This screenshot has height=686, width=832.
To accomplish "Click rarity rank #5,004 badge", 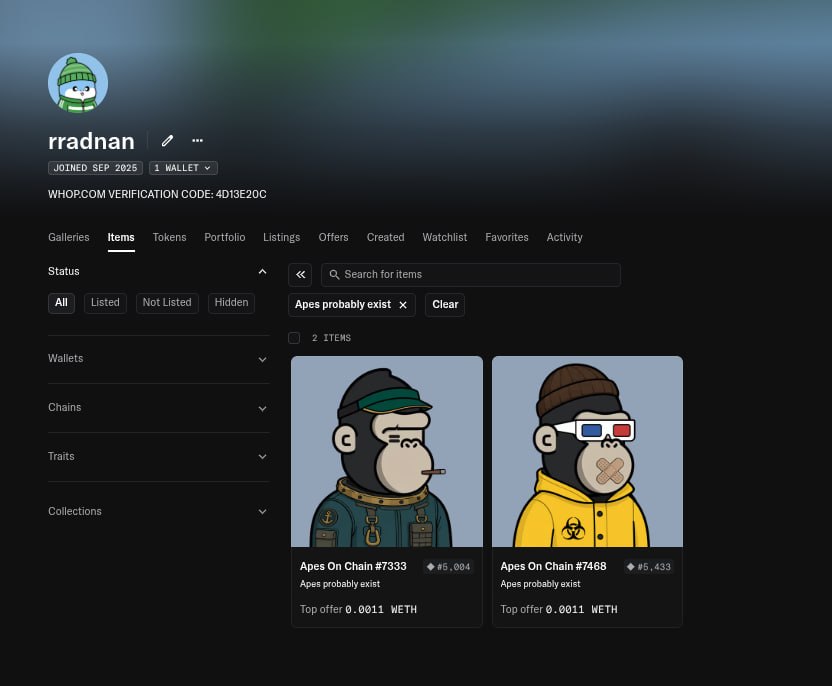I will 448,567.
